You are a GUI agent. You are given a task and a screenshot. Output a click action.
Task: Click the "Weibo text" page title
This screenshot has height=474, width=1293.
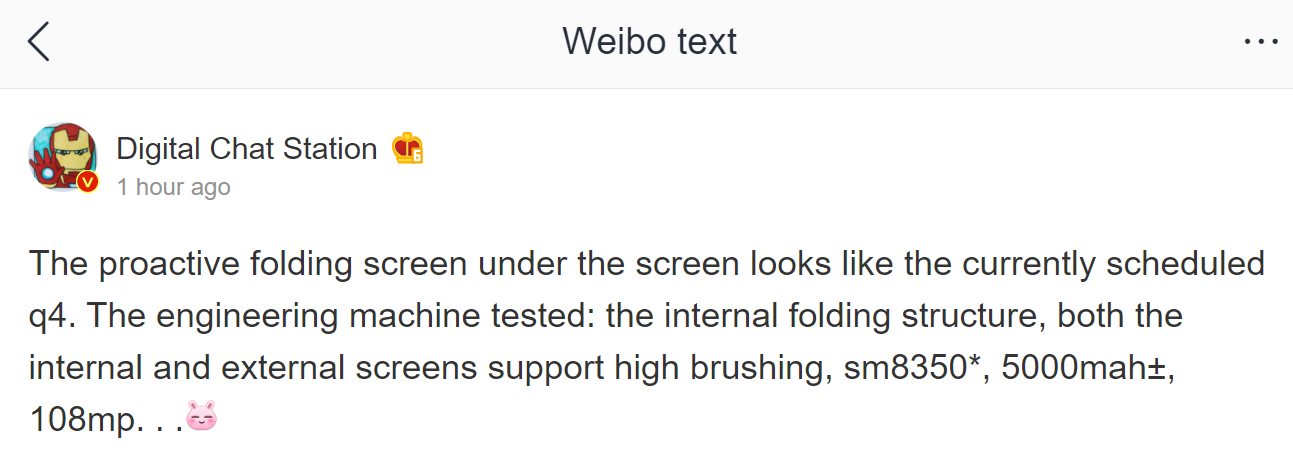tap(649, 42)
